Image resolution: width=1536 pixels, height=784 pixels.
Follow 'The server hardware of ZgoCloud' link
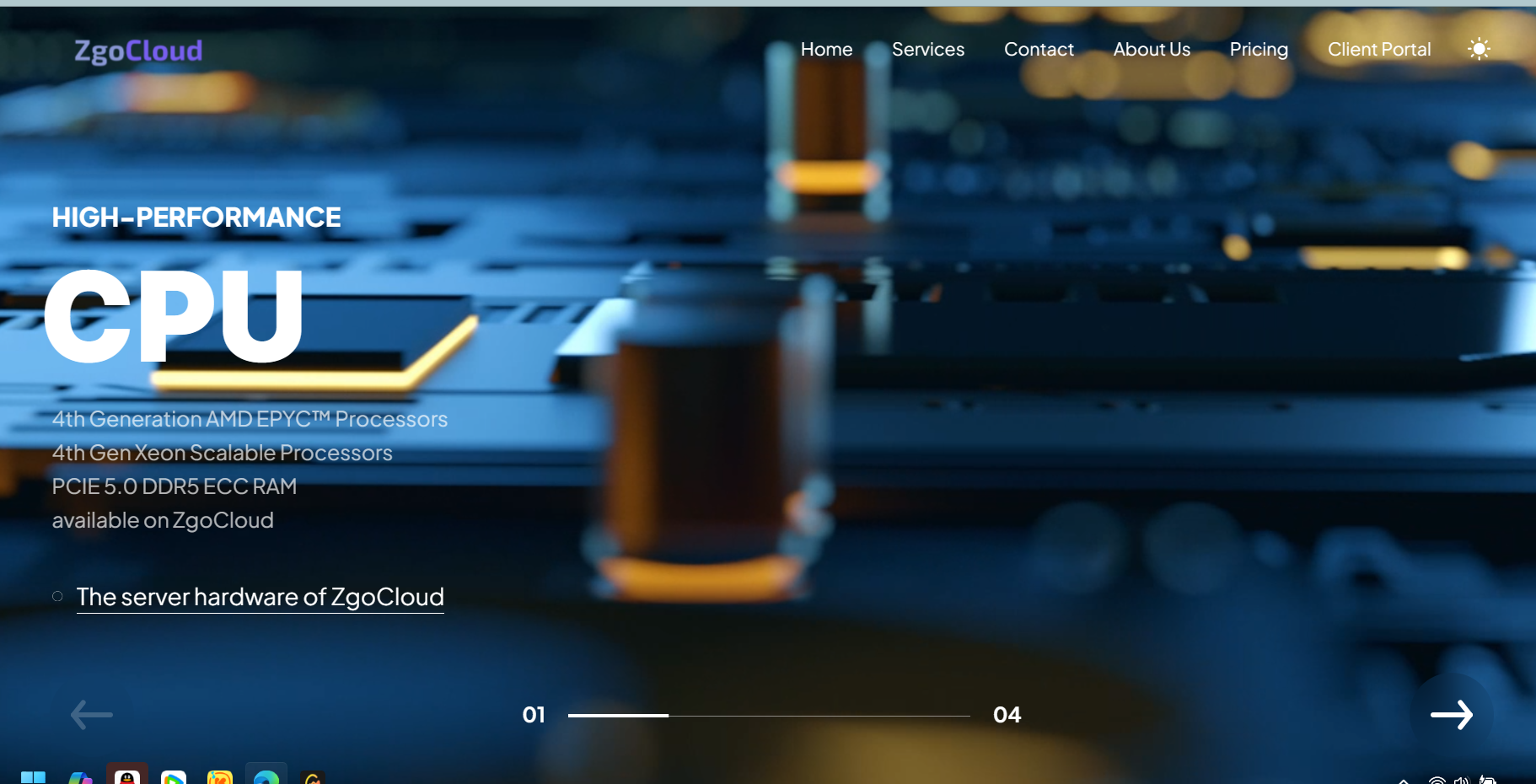pos(260,597)
